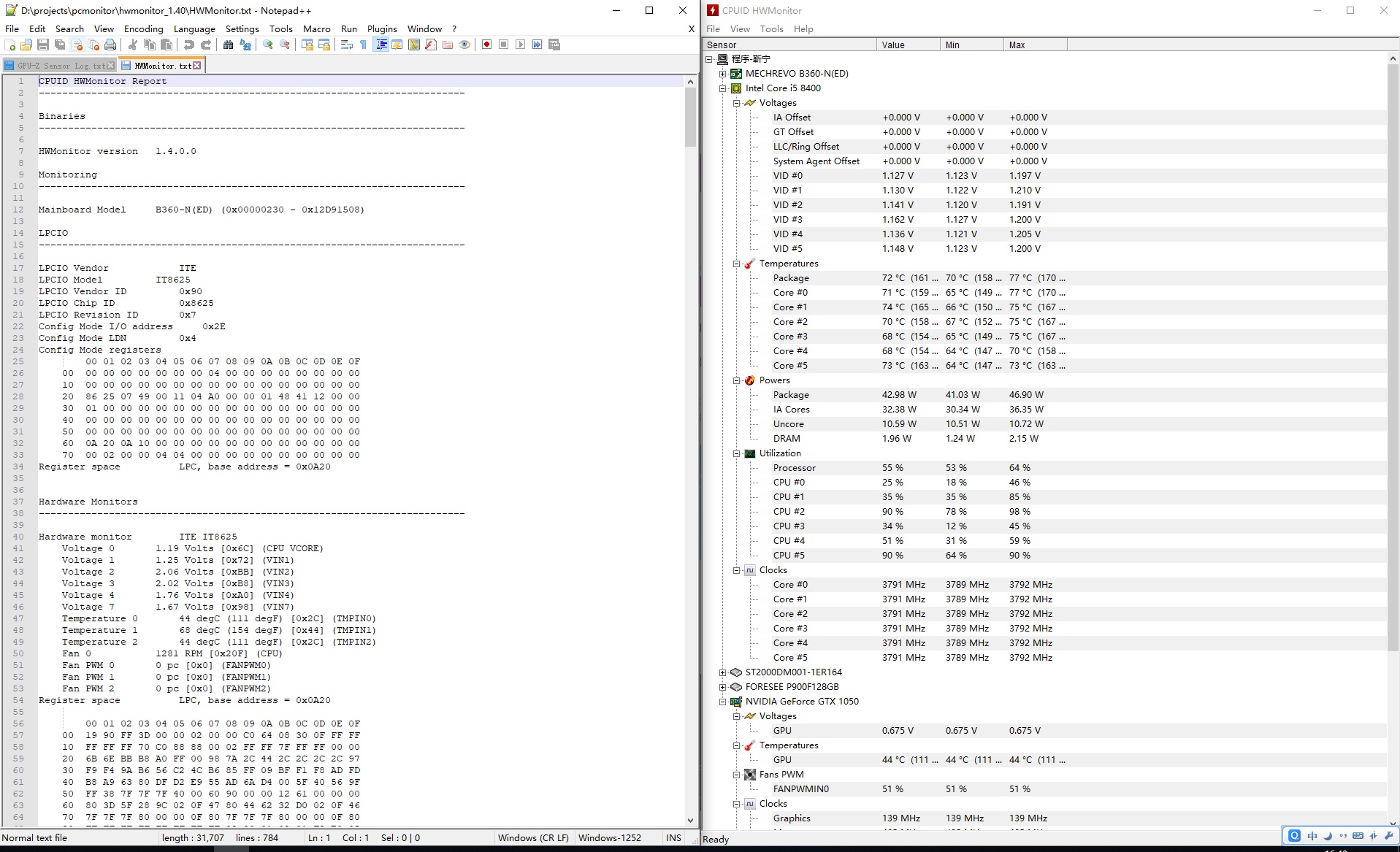Save all files in Notepad++
Image resolution: width=1400 pixels, height=852 pixels.
pyautogui.click(x=60, y=45)
